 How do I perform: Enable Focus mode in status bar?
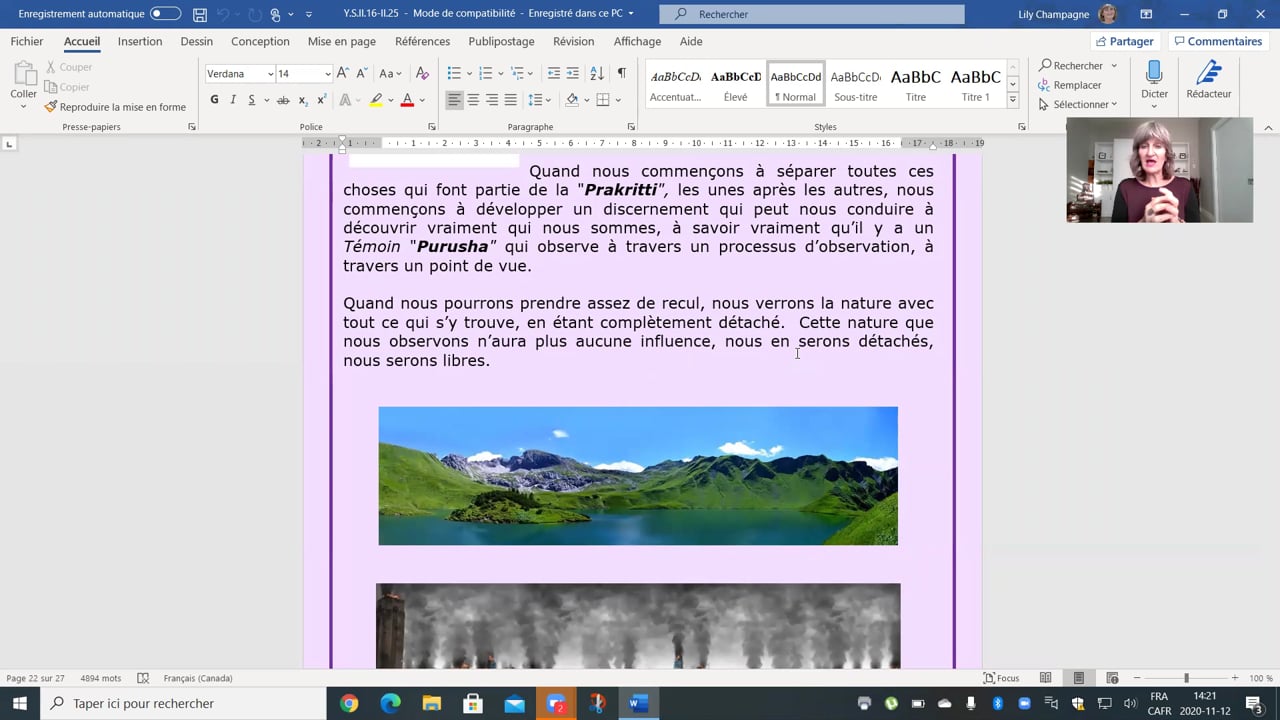pyautogui.click(x=1002, y=678)
